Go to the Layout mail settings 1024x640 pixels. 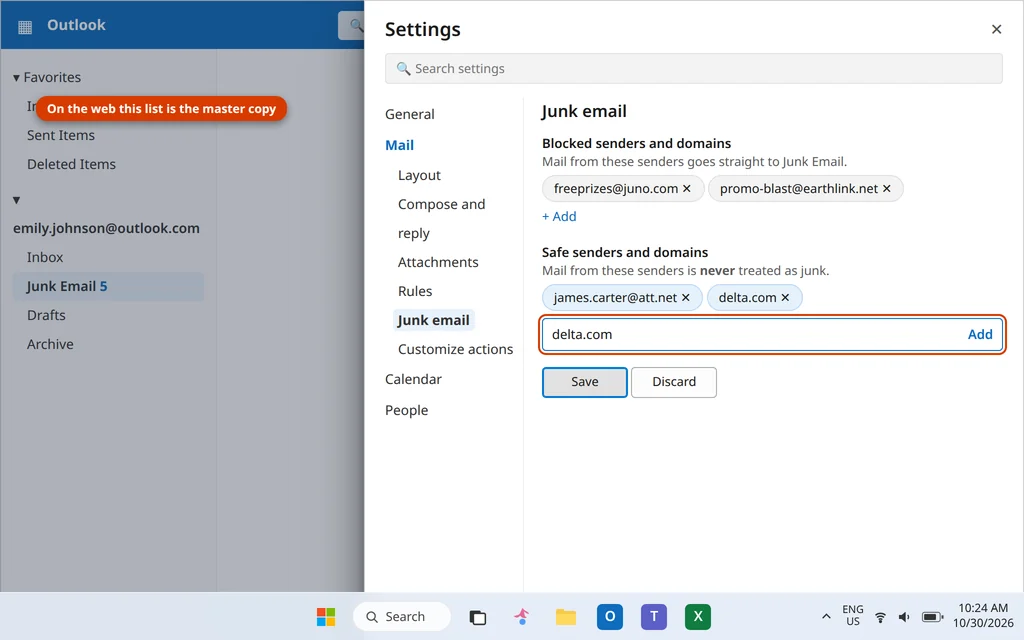419,176
